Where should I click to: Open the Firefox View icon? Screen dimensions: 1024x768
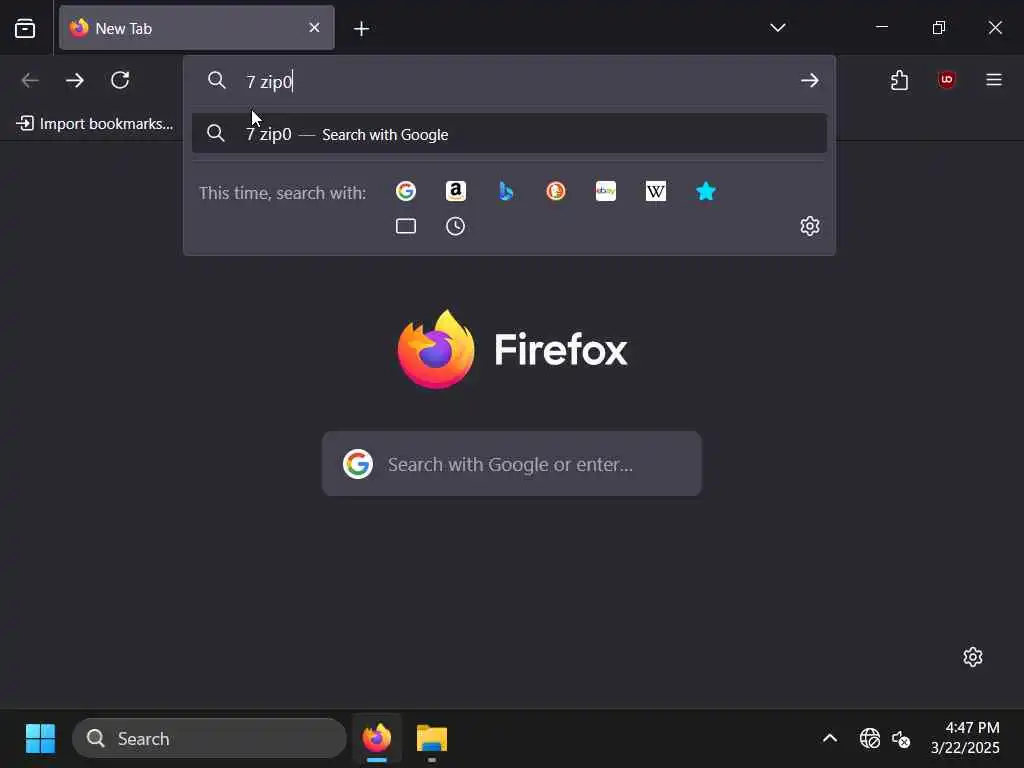[25, 28]
